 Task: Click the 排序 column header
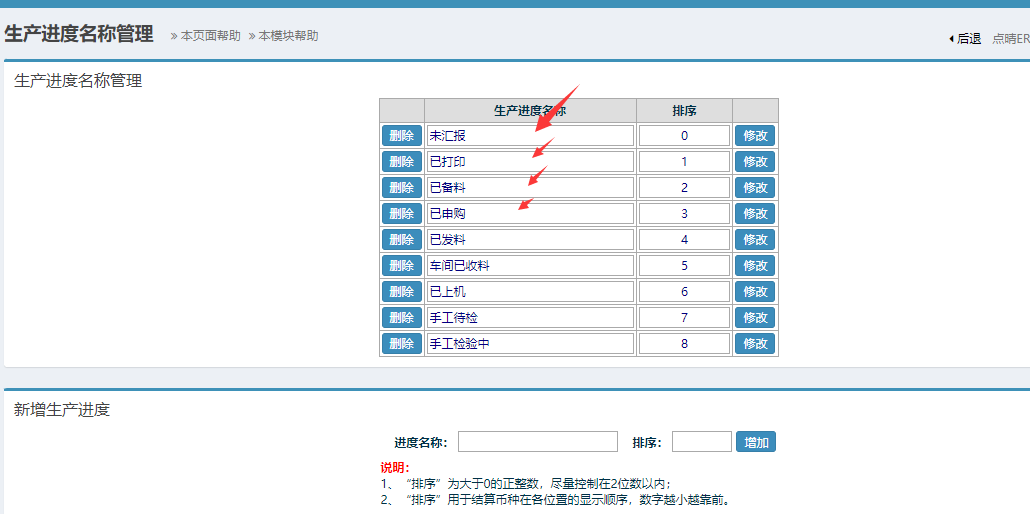point(684,111)
